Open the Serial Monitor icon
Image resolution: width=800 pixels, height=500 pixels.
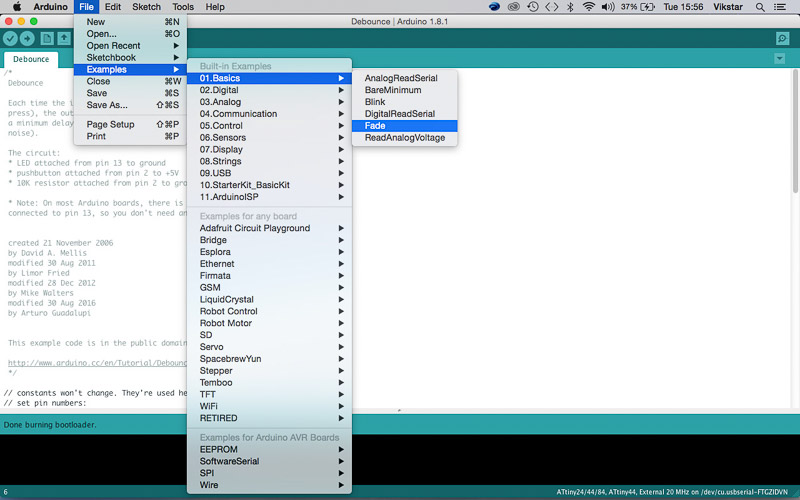(x=782, y=38)
